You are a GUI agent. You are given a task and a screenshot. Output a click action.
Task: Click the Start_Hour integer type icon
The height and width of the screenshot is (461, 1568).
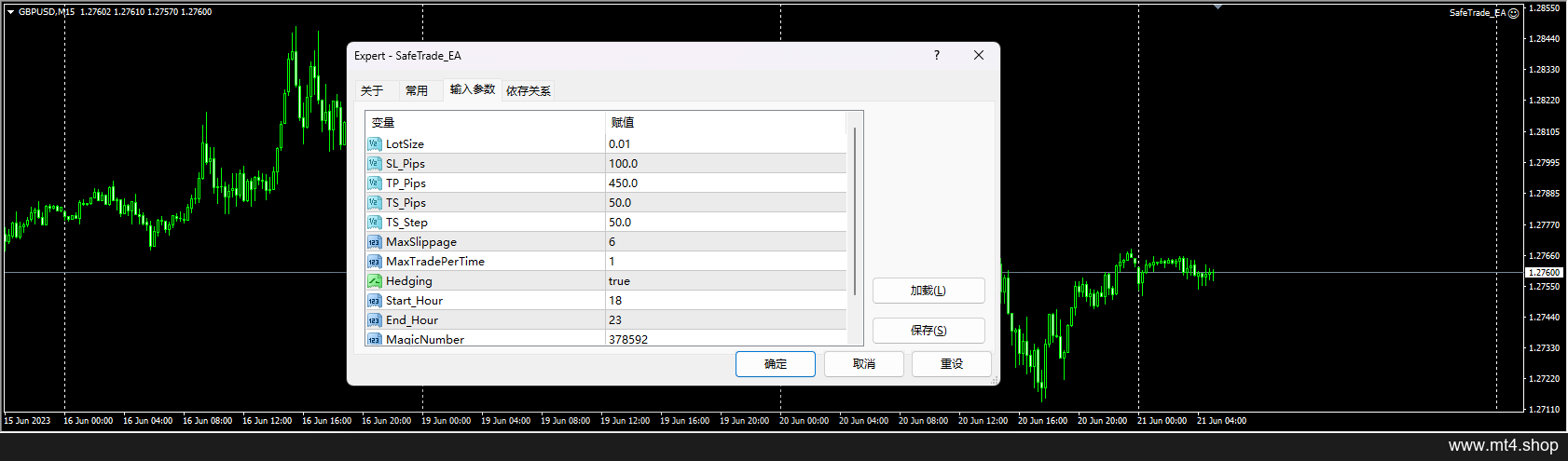pos(374,300)
